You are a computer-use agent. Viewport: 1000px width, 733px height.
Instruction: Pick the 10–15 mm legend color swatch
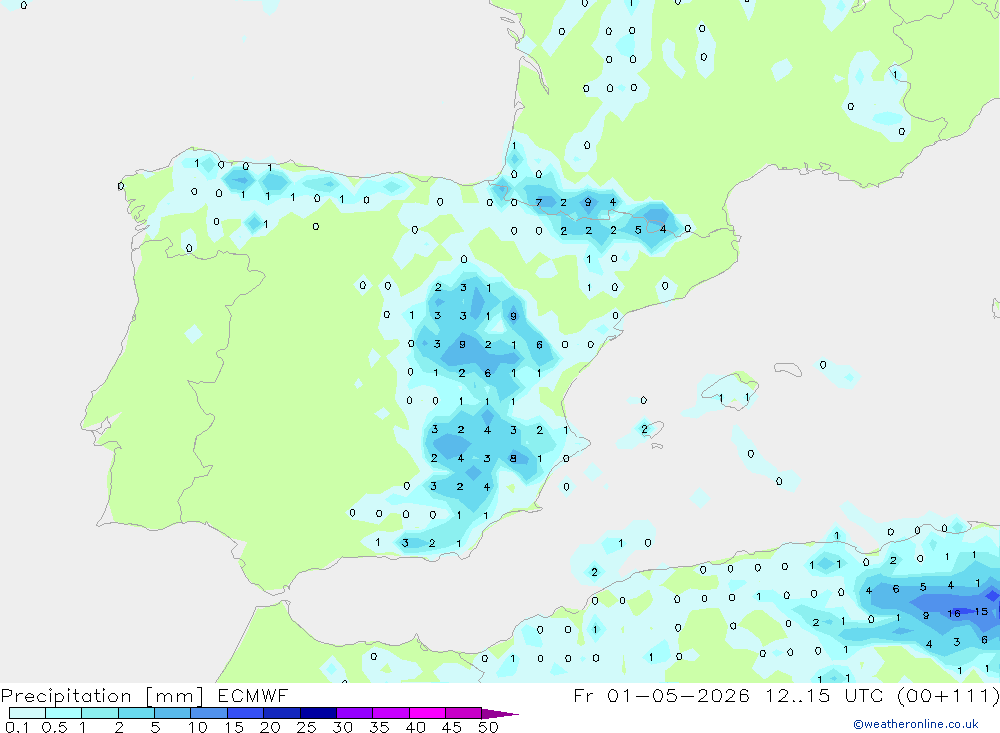pos(209,713)
